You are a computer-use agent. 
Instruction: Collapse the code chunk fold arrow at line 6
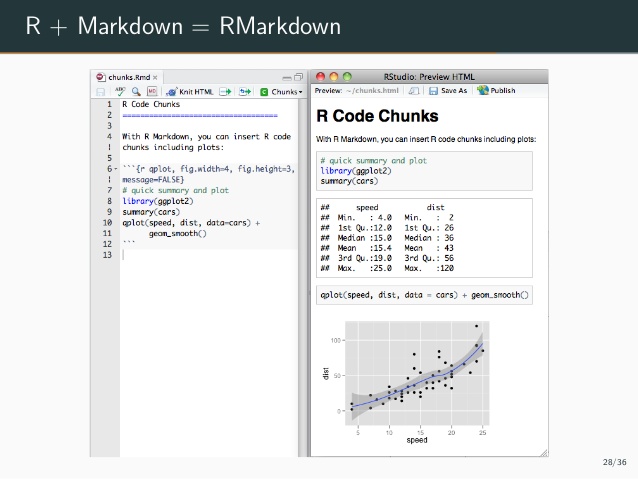pos(116,168)
